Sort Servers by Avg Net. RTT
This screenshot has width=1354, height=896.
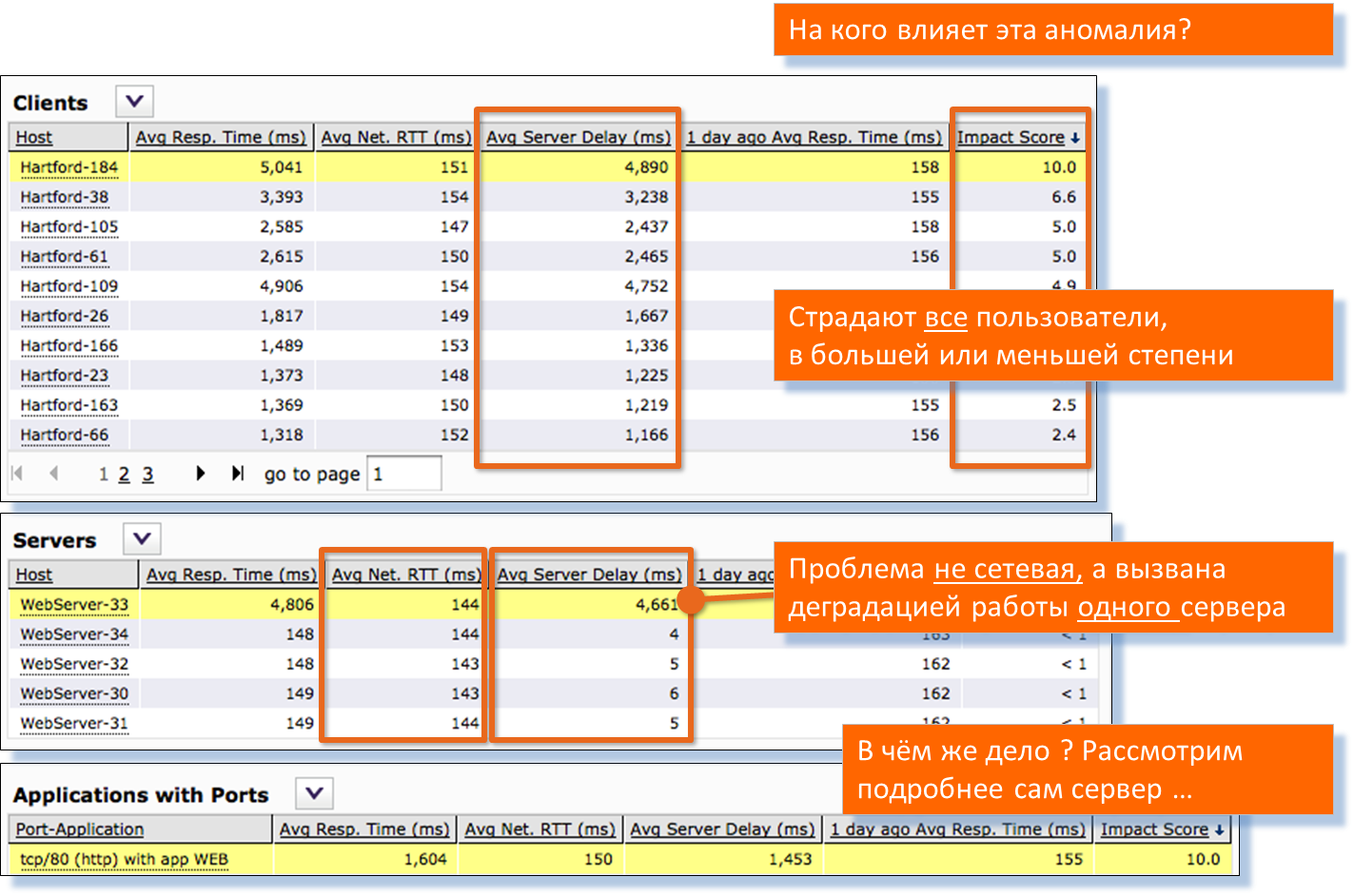pyautogui.click(x=406, y=575)
